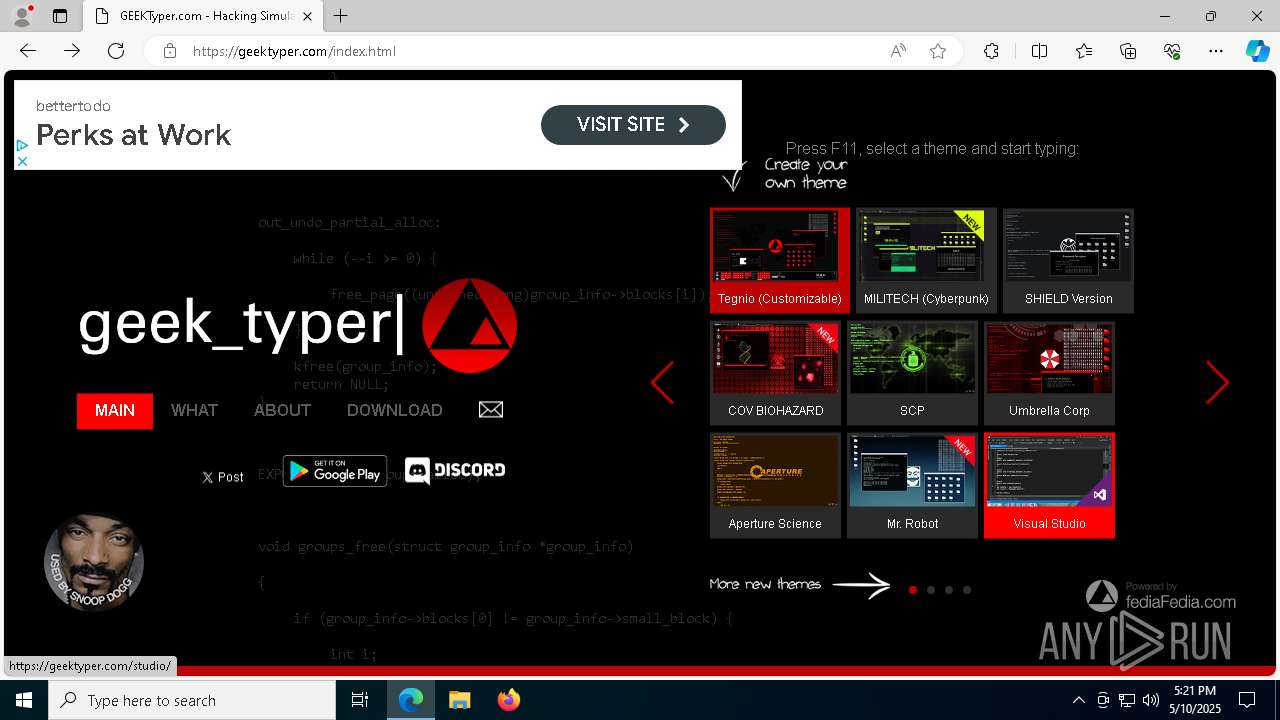The height and width of the screenshot is (720, 1280).
Task: Close the Perks at Work ad
Action: coord(22,161)
